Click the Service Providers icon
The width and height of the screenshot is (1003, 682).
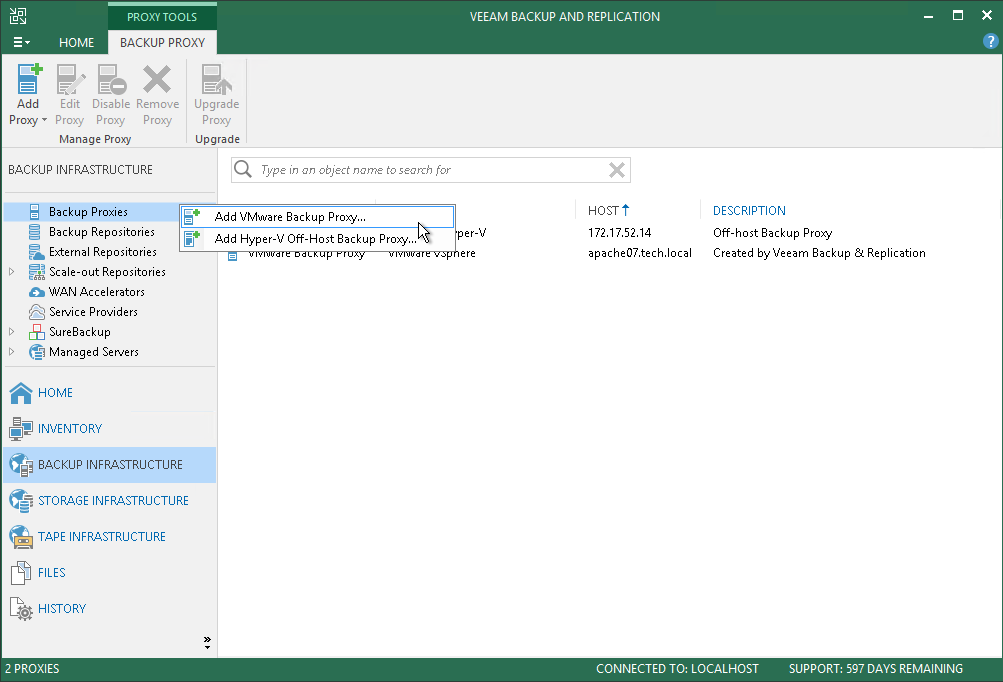[36, 312]
